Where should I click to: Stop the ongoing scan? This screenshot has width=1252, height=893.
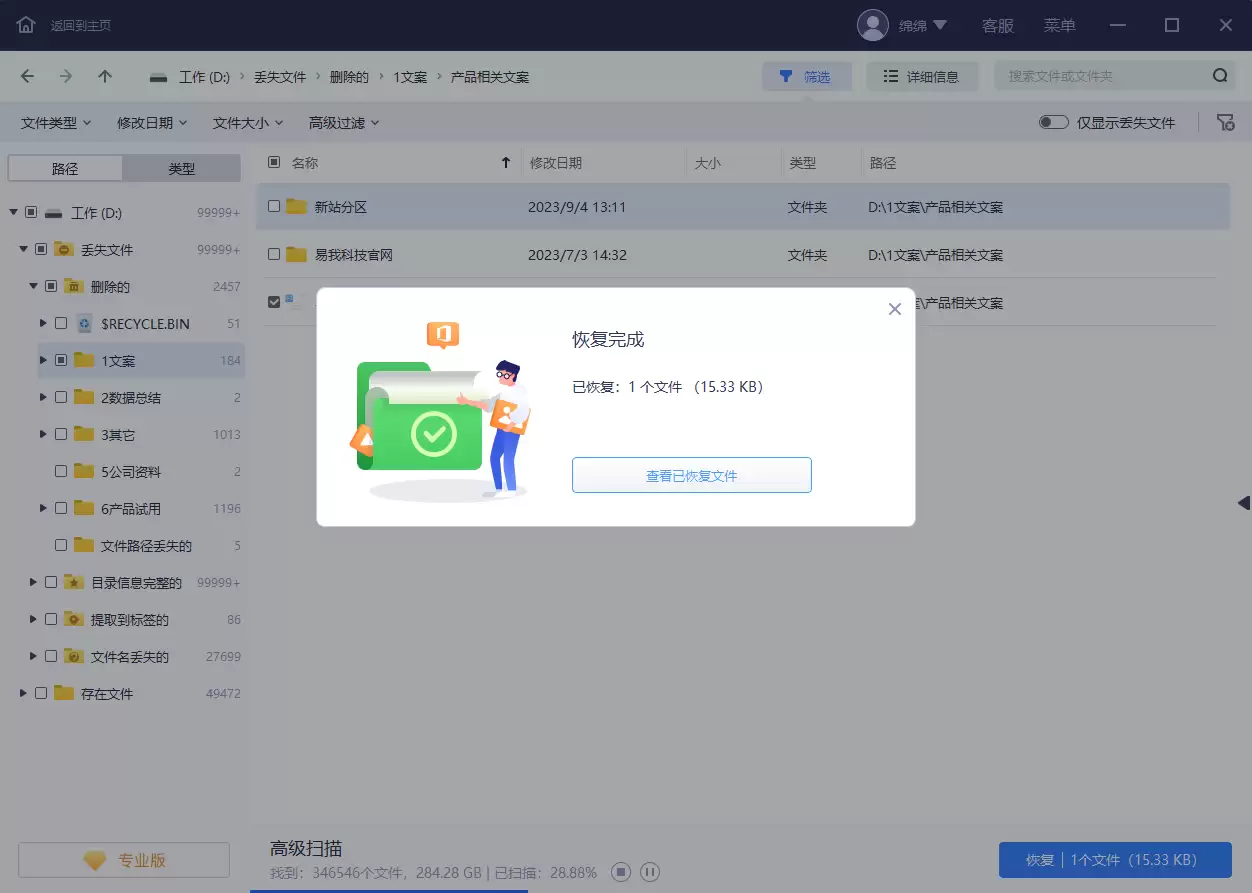click(620, 872)
